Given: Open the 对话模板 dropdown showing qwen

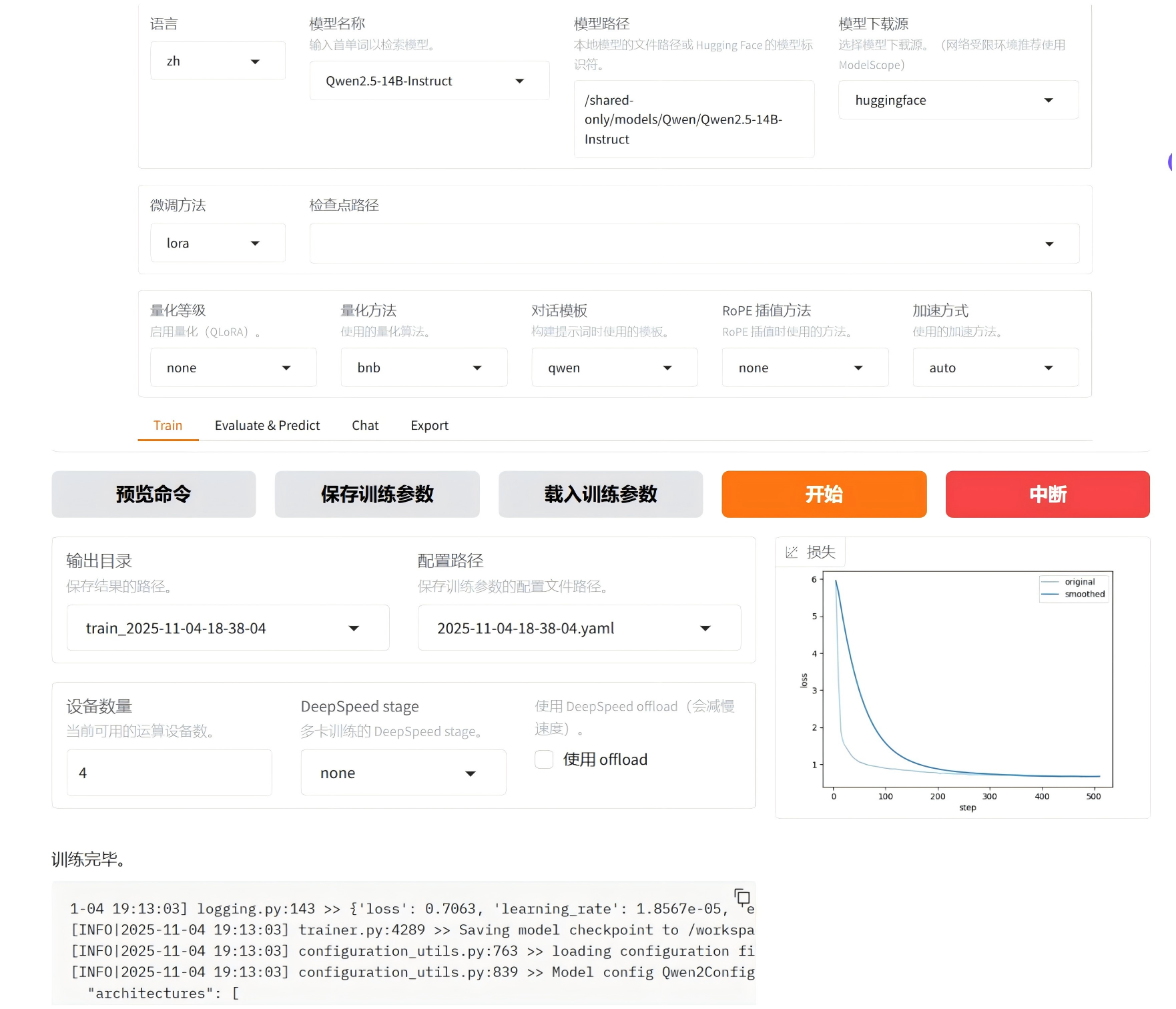Looking at the screenshot, I should (613, 367).
